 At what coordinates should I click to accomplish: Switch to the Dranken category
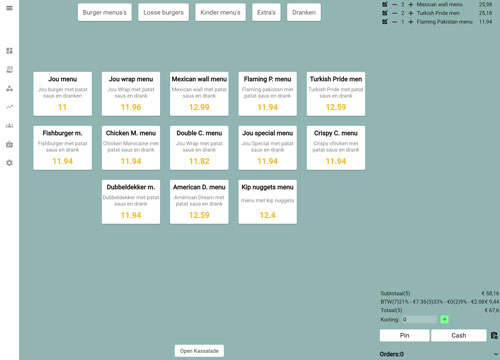coord(304,12)
